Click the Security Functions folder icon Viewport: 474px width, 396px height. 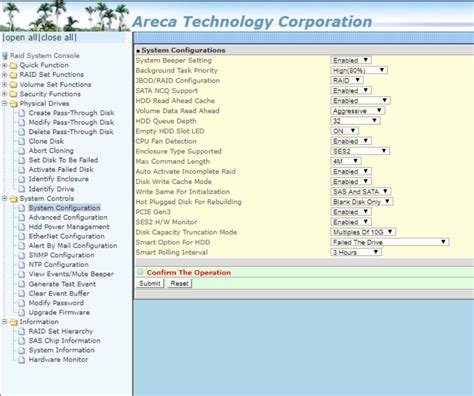(x=13, y=94)
